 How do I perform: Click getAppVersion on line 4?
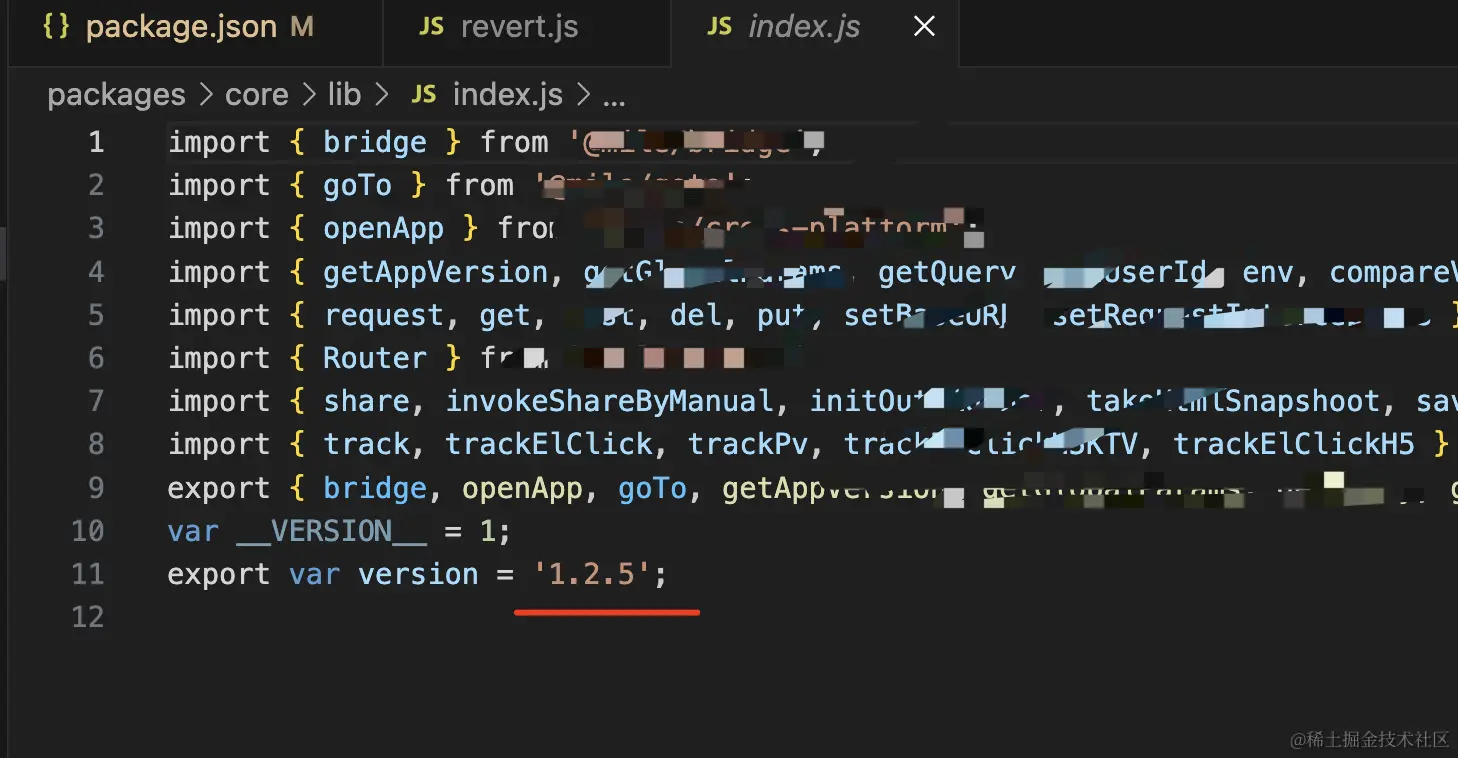[x=436, y=271]
